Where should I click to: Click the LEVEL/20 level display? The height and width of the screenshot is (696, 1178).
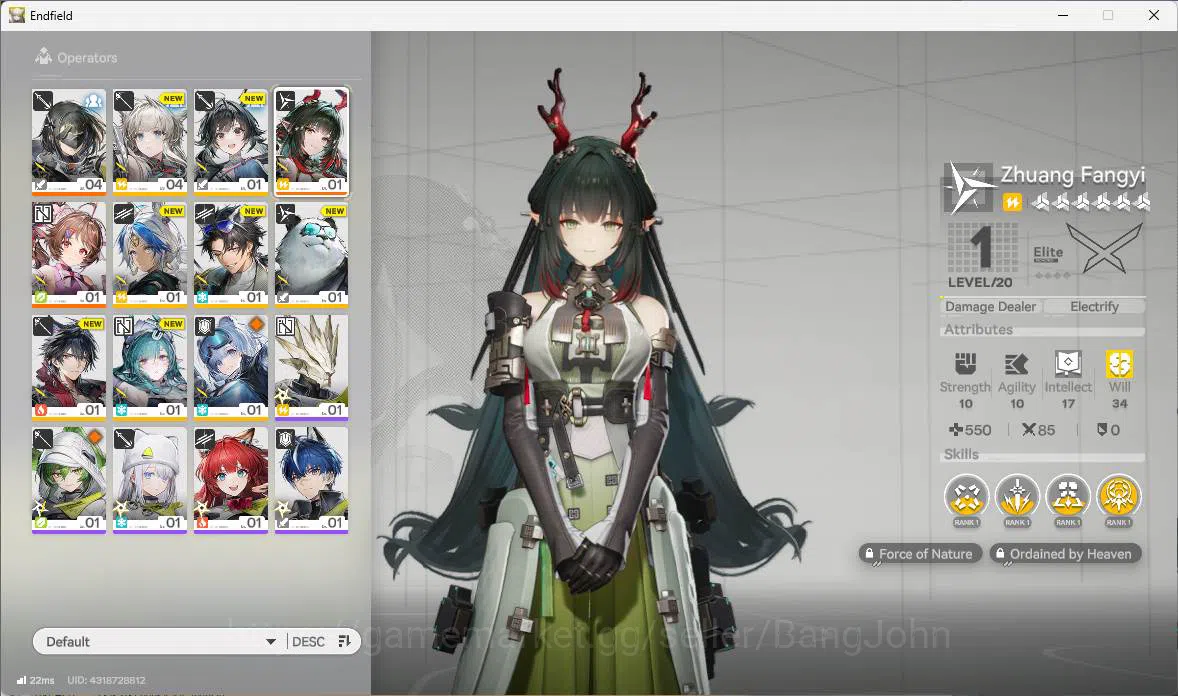point(980,256)
